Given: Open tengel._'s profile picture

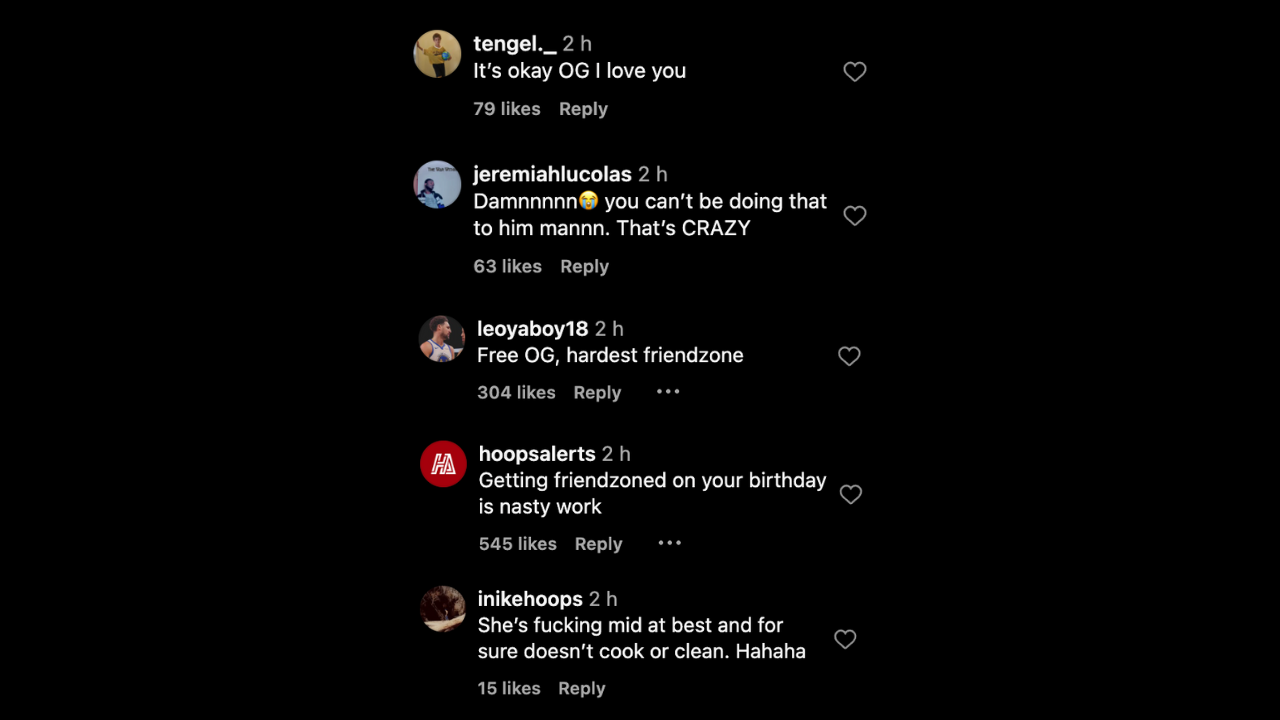Looking at the screenshot, I should [437, 54].
